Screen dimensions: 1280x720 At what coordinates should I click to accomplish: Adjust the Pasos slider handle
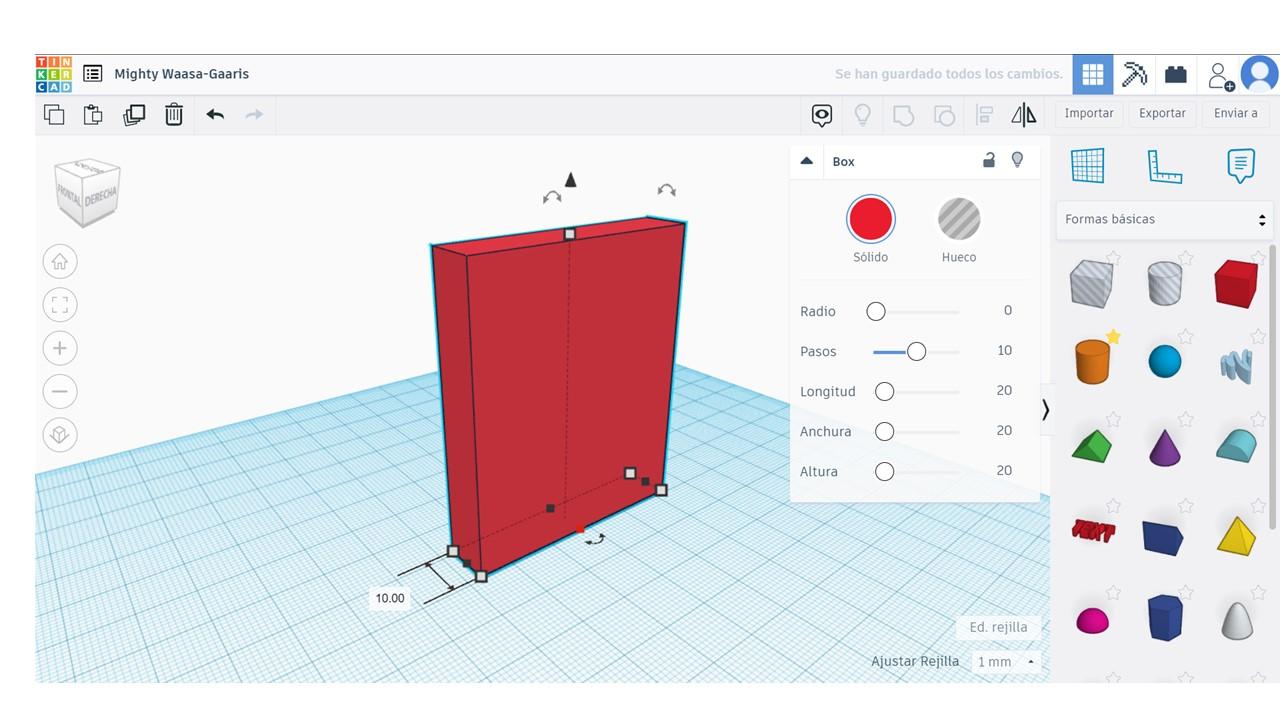tap(916, 352)
